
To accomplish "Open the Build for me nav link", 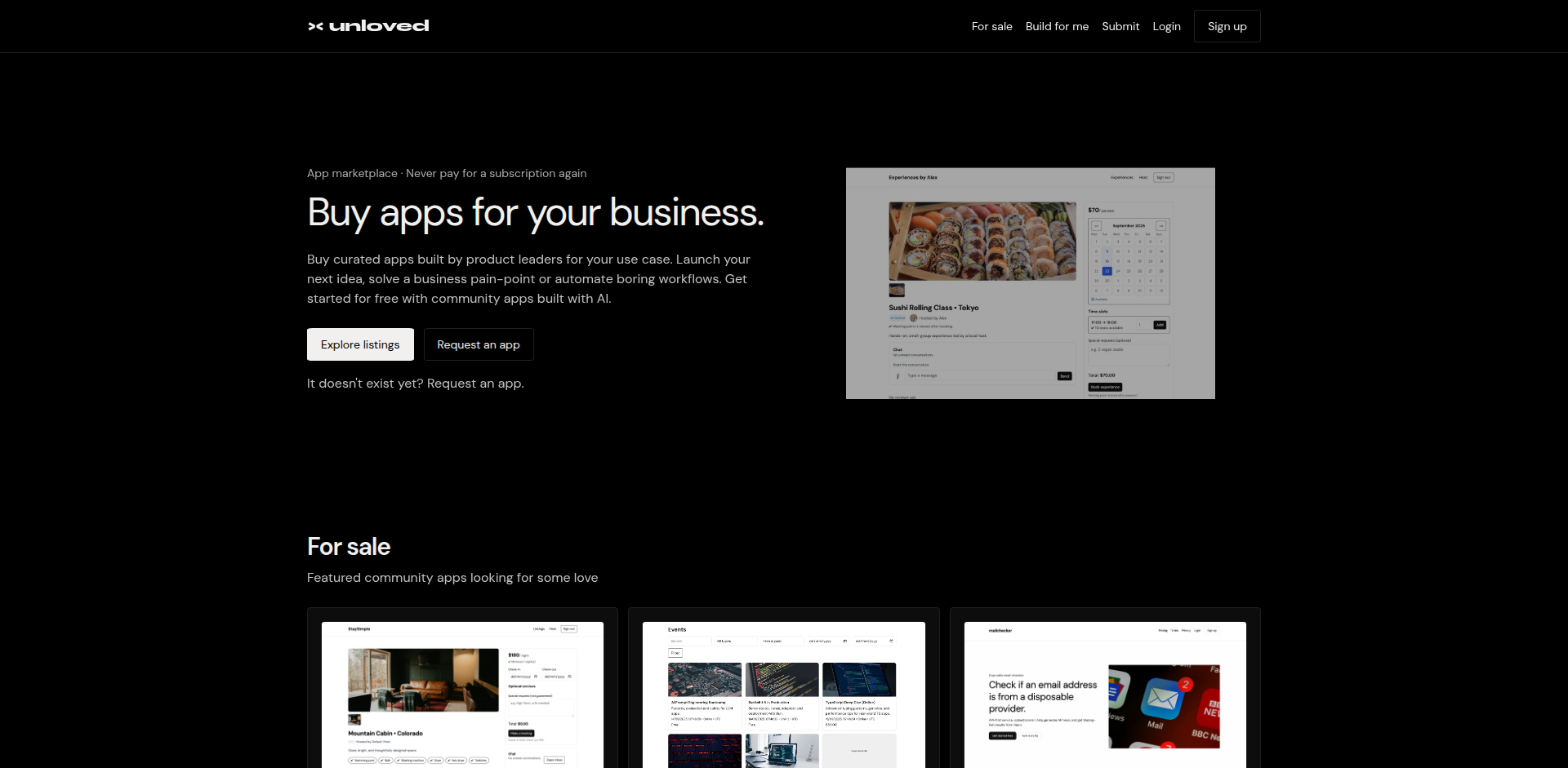I will [1057, 26].
